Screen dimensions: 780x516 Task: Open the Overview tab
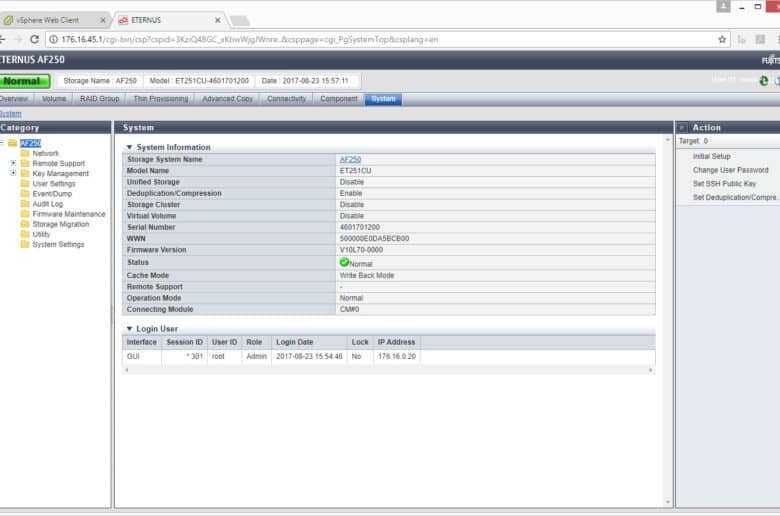tap(15, 99)
